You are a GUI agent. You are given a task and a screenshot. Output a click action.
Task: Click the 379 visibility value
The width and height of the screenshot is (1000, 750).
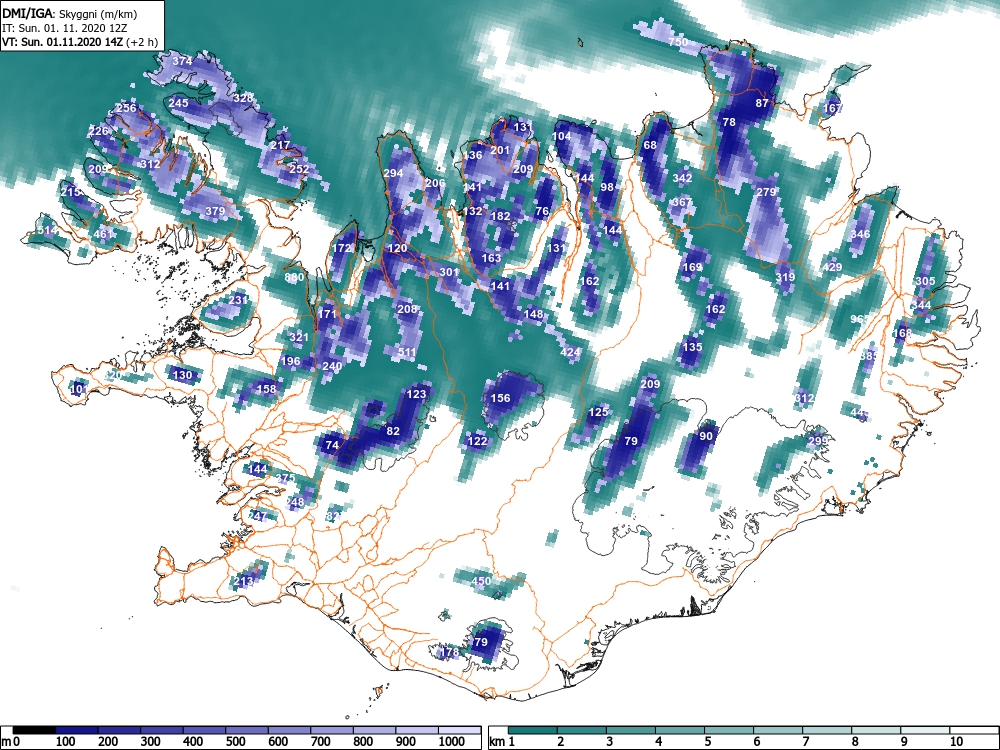pyautogui.click(x=216, y=211)
